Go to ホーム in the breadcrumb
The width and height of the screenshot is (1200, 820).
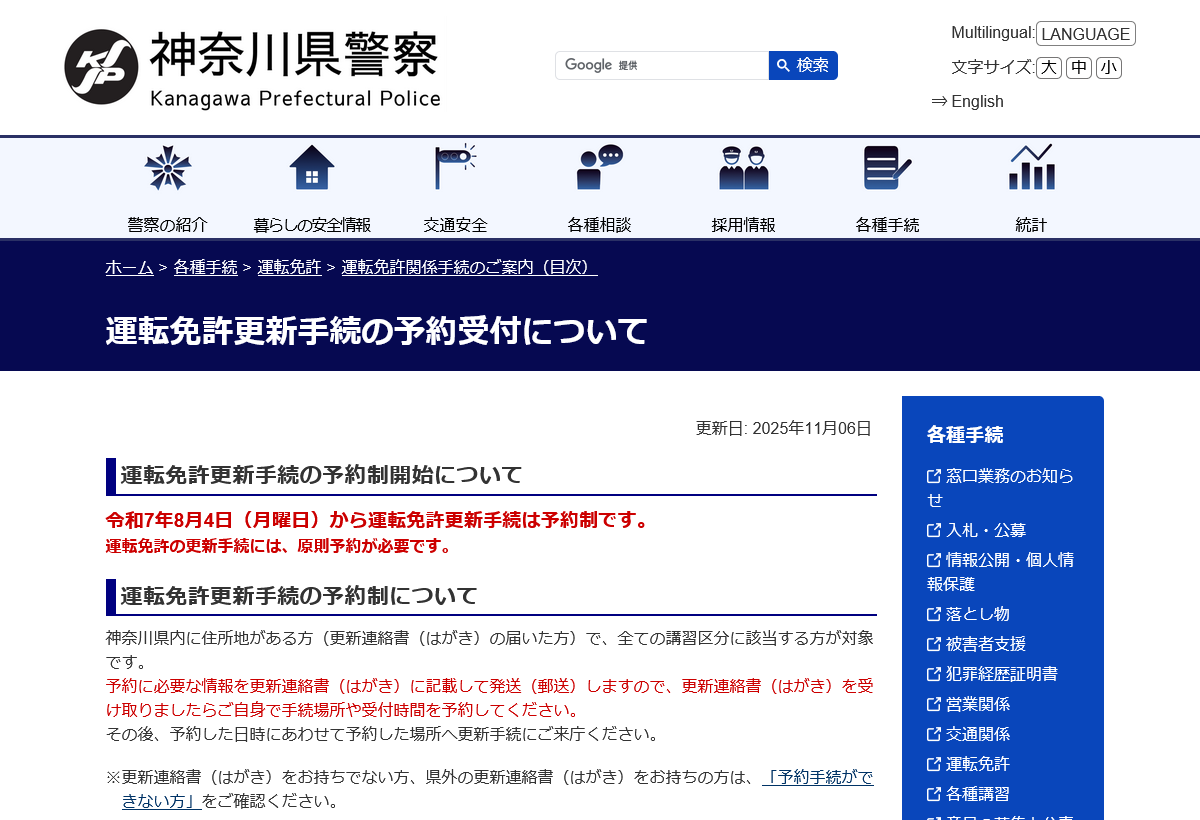[129, 267]
